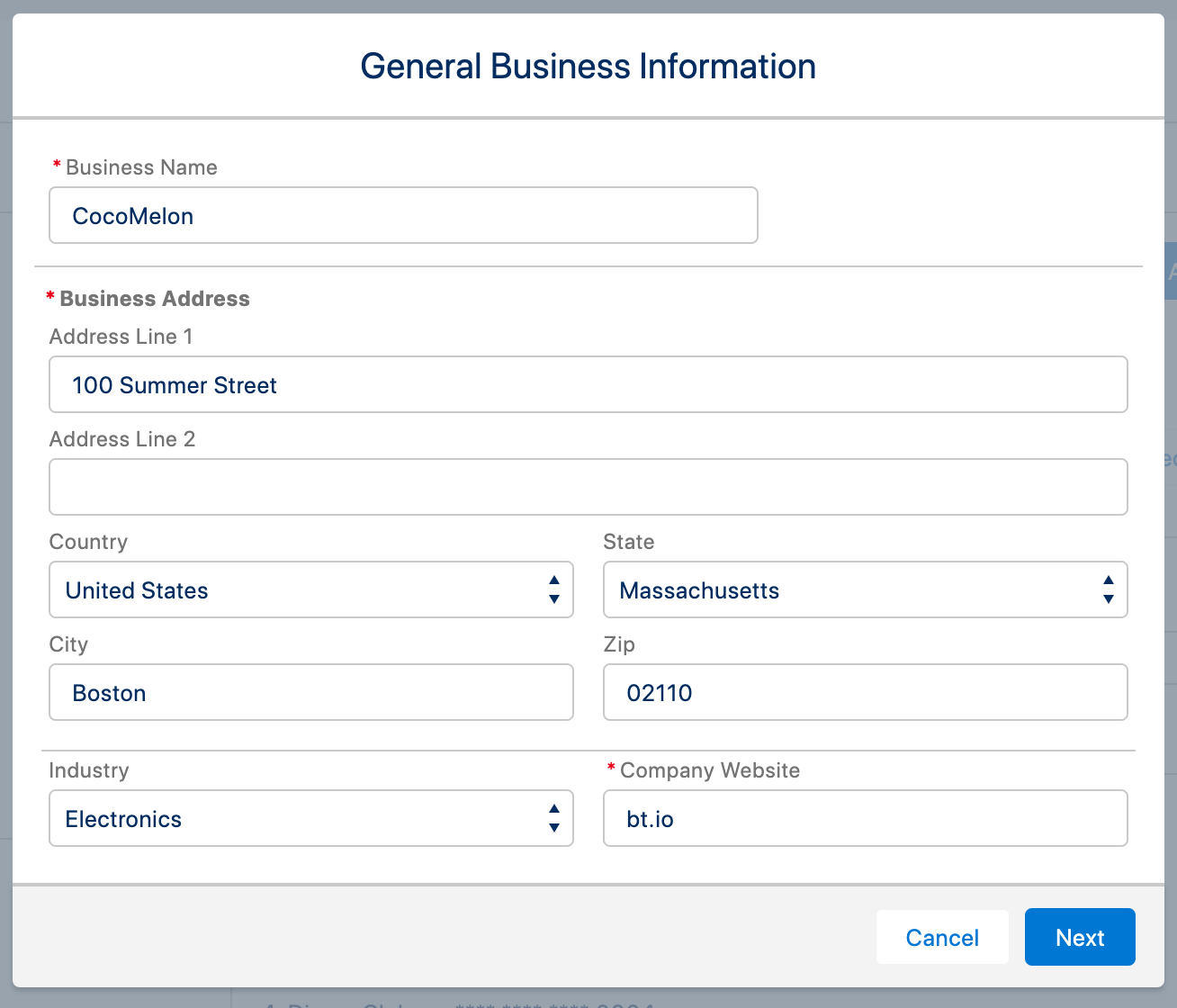
Task: Click the Country label
Action: tap(88, 542)
